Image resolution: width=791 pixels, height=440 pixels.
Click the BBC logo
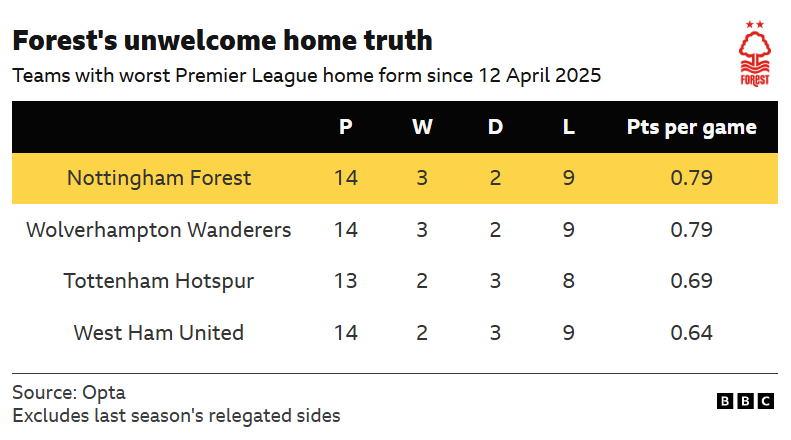click(x=745, y=401)
